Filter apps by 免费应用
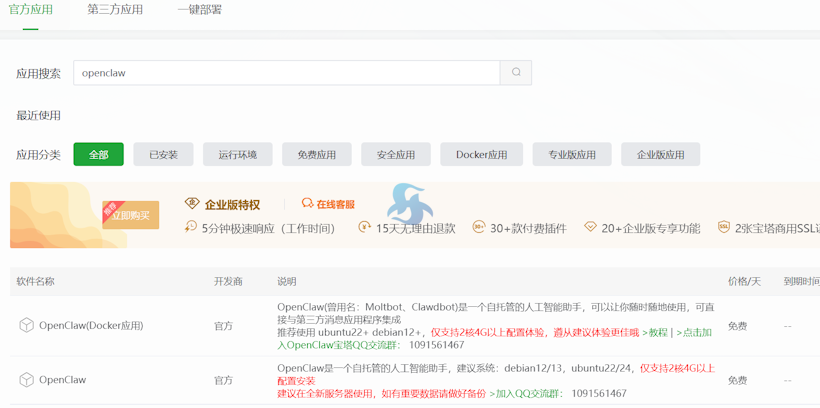 click(x=316, y=154)
